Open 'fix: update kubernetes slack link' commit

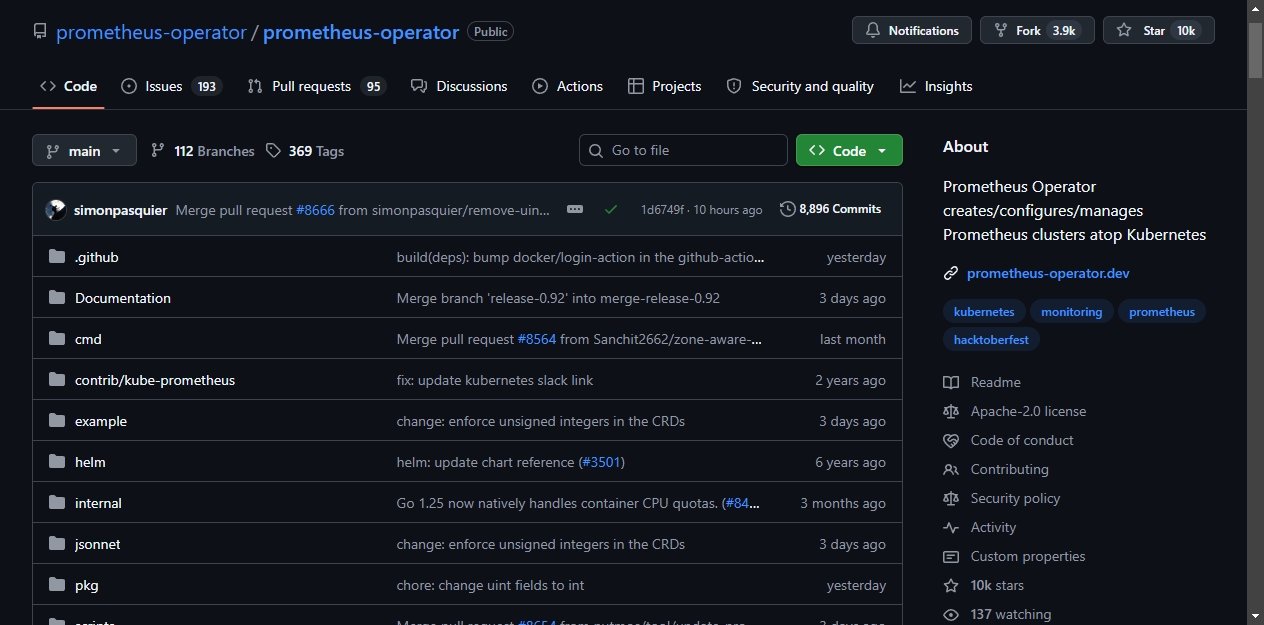[495, 380]
